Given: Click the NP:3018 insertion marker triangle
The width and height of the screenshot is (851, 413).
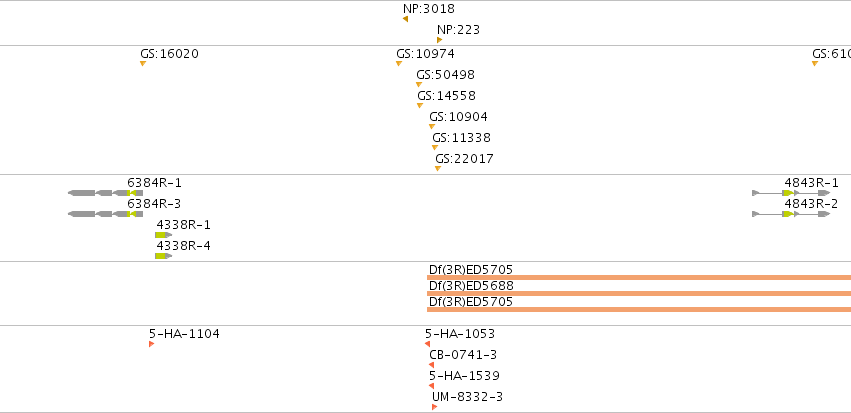Looking at the screenshot, I should click(x=405, y=19).
